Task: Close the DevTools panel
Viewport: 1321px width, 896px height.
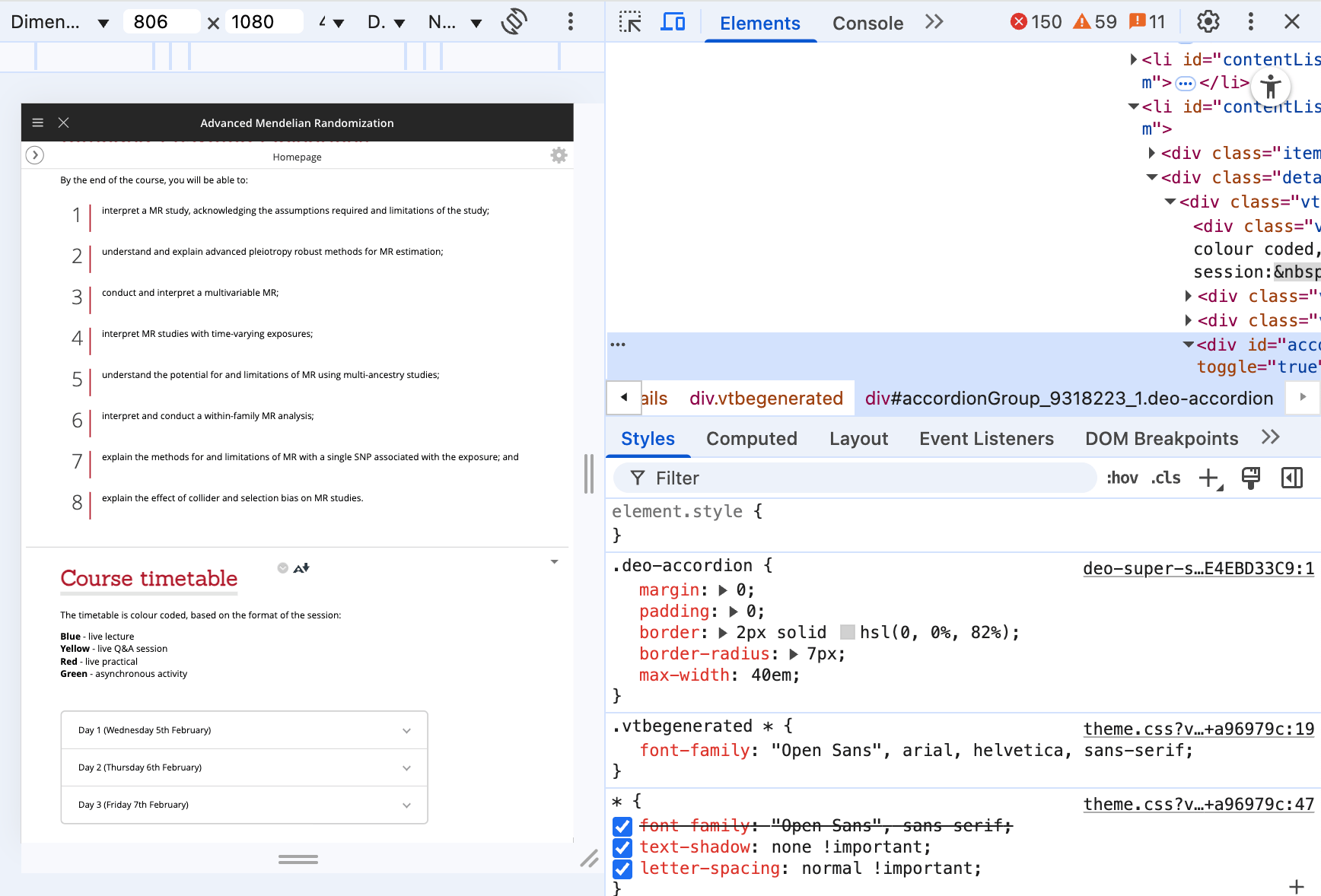Action: point(1292,22)
